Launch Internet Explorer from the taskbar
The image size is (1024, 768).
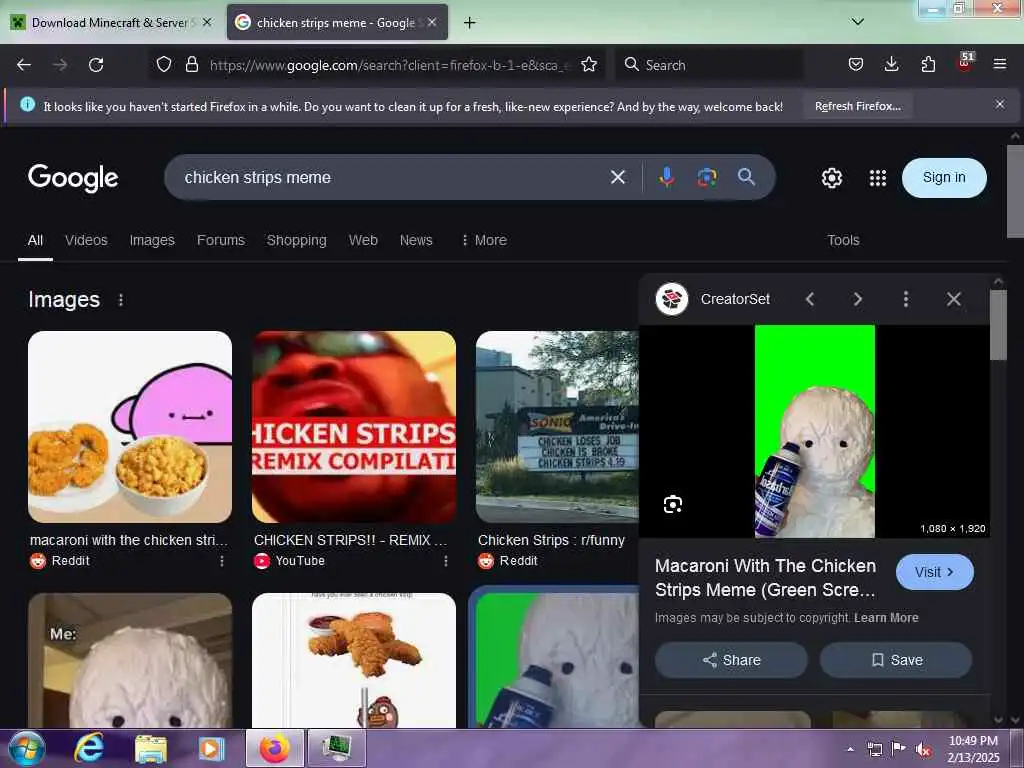click(x=89, y=748)
